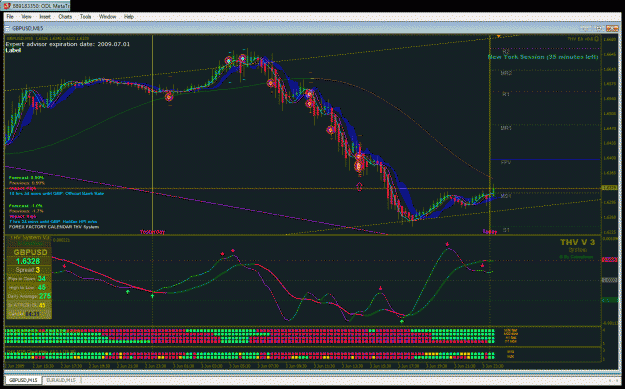This screenshot has width=625, height=389.
Task: Click the orange chart shift triangle marker
Action: point(499,37)
